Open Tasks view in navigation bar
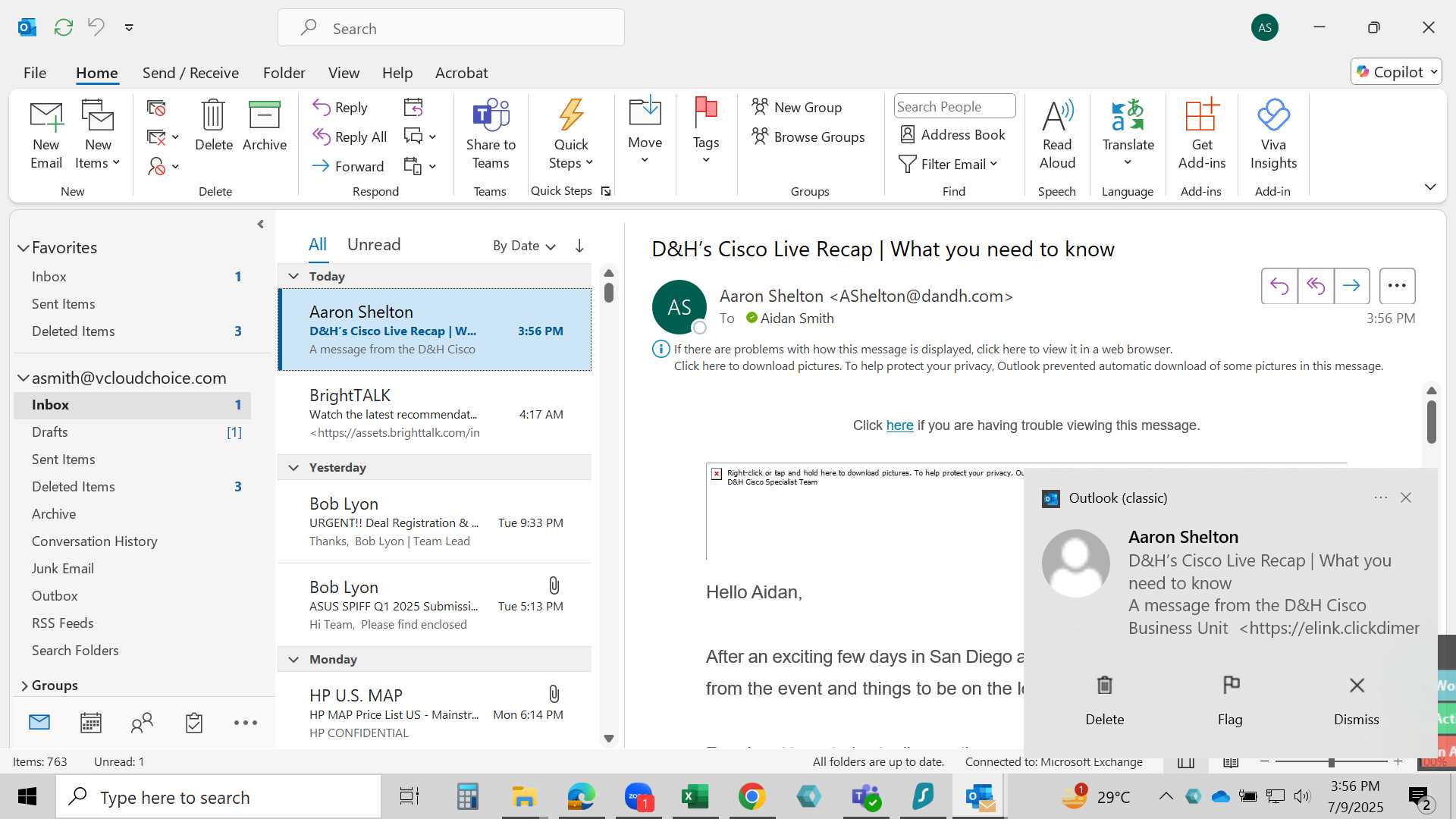 coord(194,723)
